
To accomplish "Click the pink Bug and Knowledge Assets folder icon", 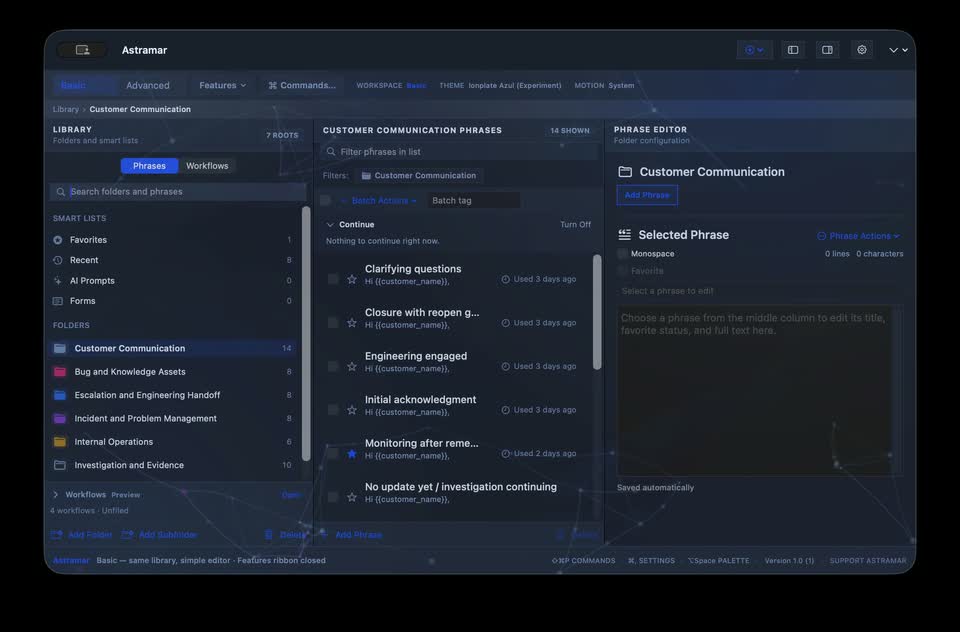I will 60,372.
